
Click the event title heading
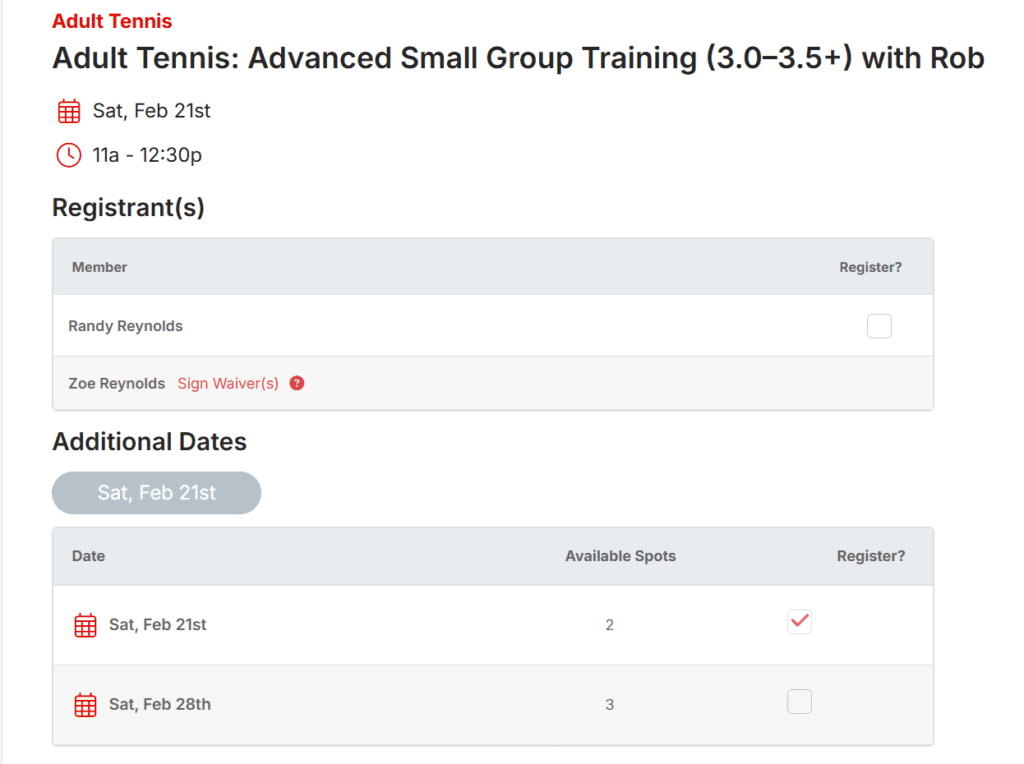518,58
